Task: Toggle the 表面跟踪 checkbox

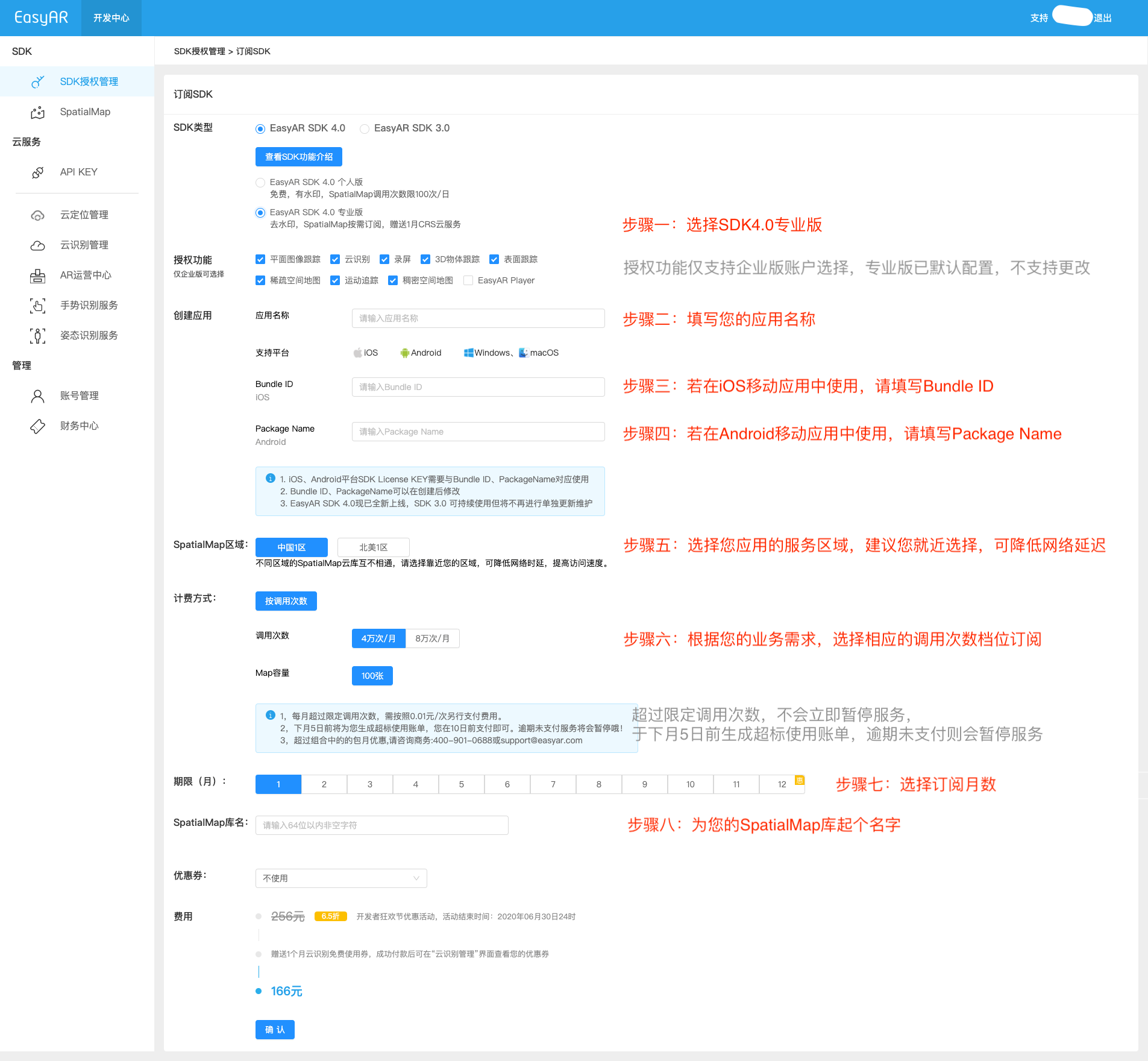Action: [494, 259]
